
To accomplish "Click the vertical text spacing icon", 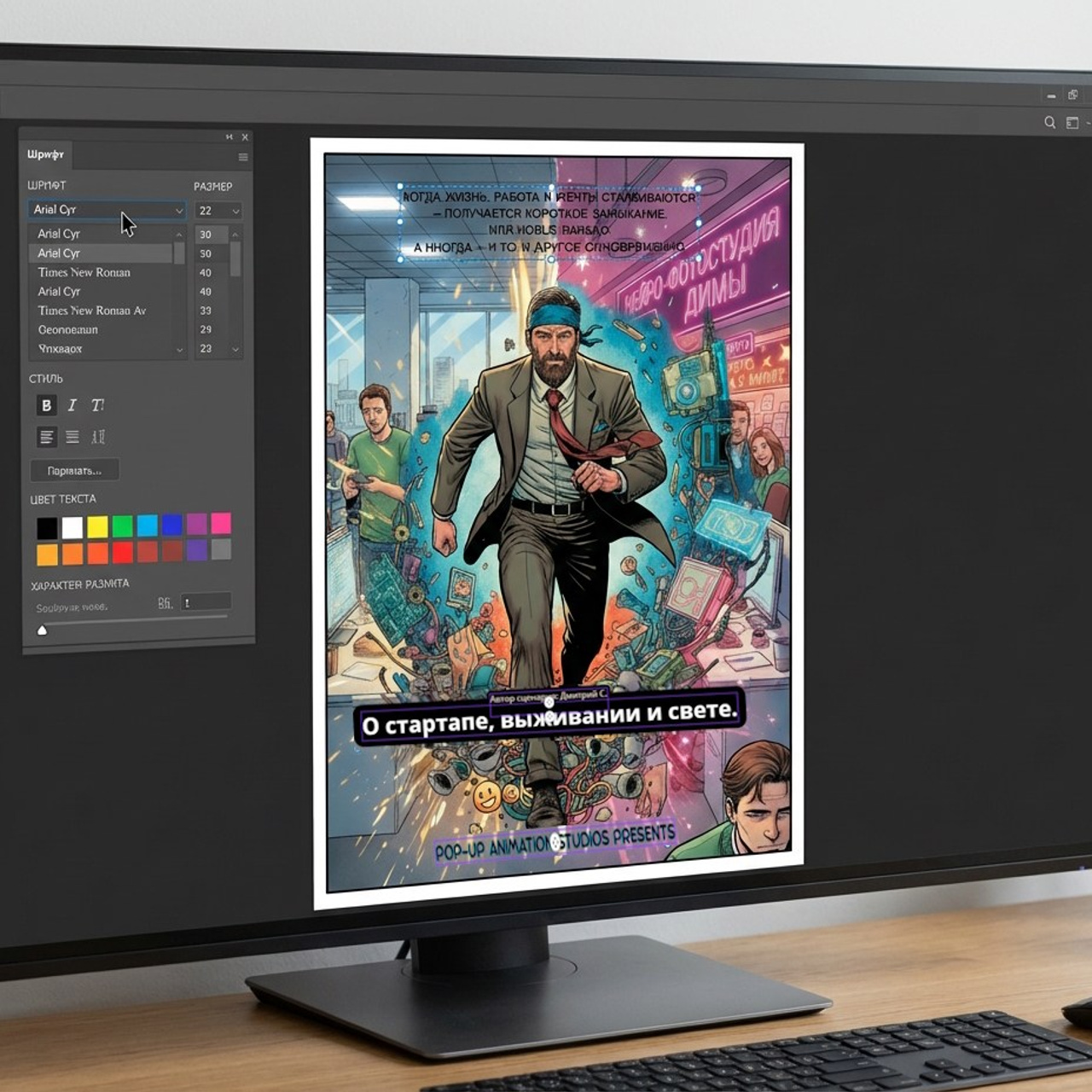I will pos(99,437).
